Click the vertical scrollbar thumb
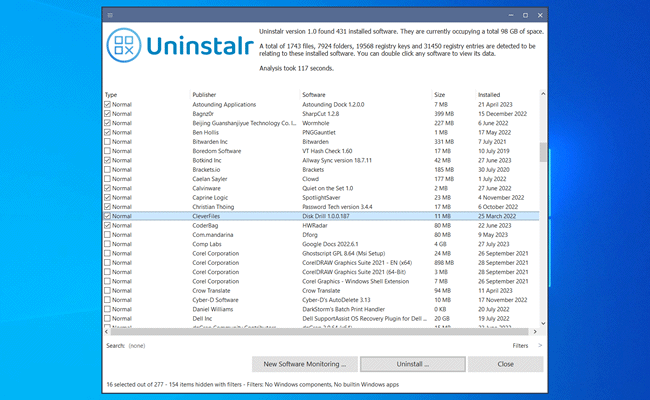The width and height of the screenshot is (650, 400). pos(543,152)
